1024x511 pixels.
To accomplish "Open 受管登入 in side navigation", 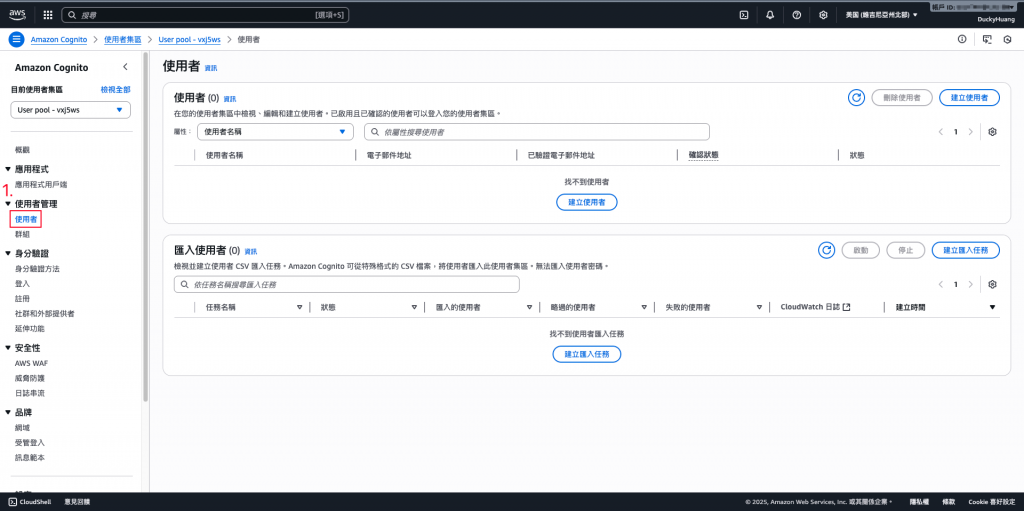I will 29,442.
